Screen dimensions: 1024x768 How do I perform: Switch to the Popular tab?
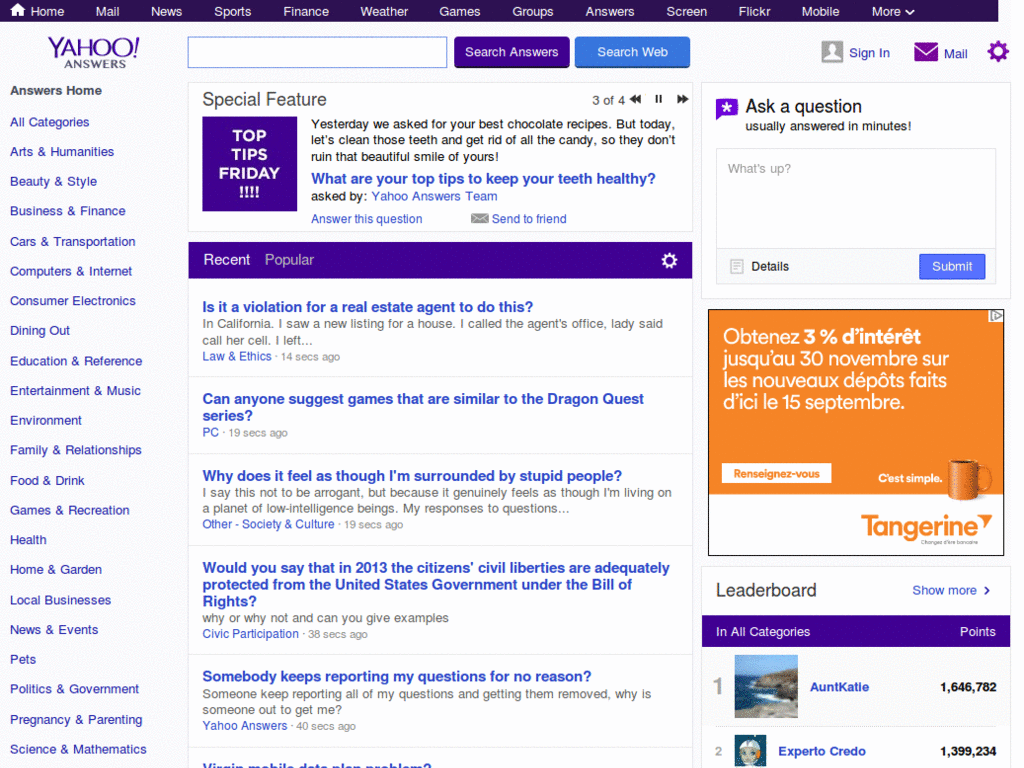289,260
